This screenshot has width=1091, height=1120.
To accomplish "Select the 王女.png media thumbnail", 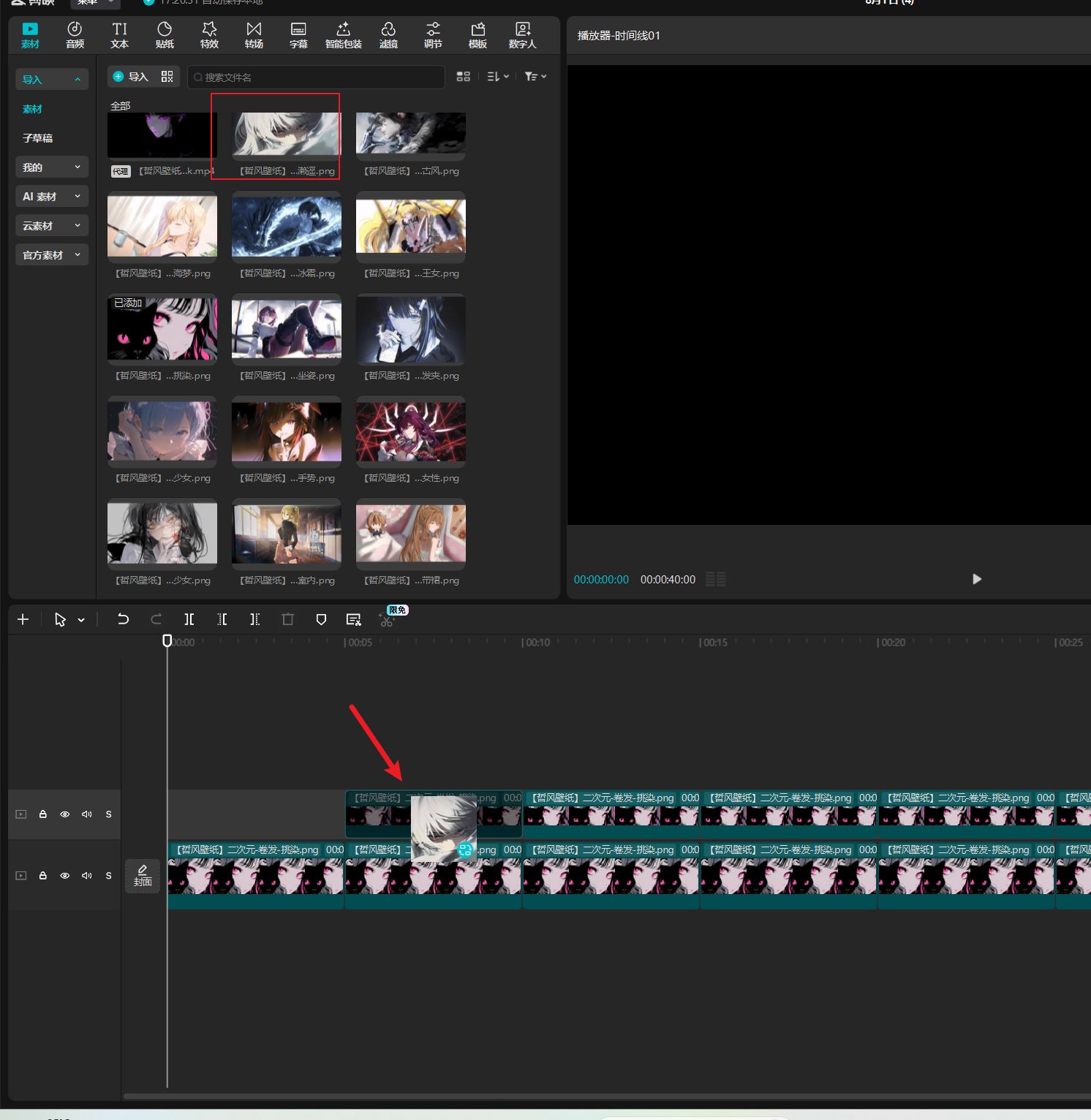I will point(411,227).
